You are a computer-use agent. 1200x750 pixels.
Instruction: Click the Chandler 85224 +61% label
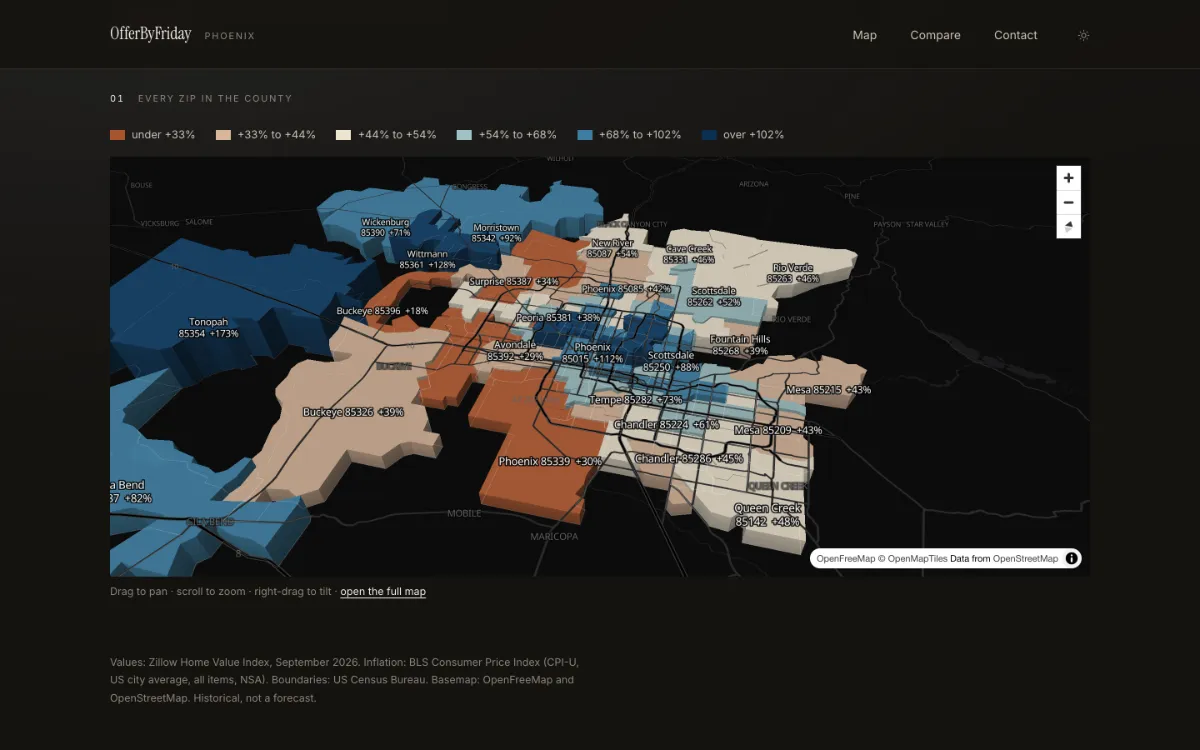point(667,425)
